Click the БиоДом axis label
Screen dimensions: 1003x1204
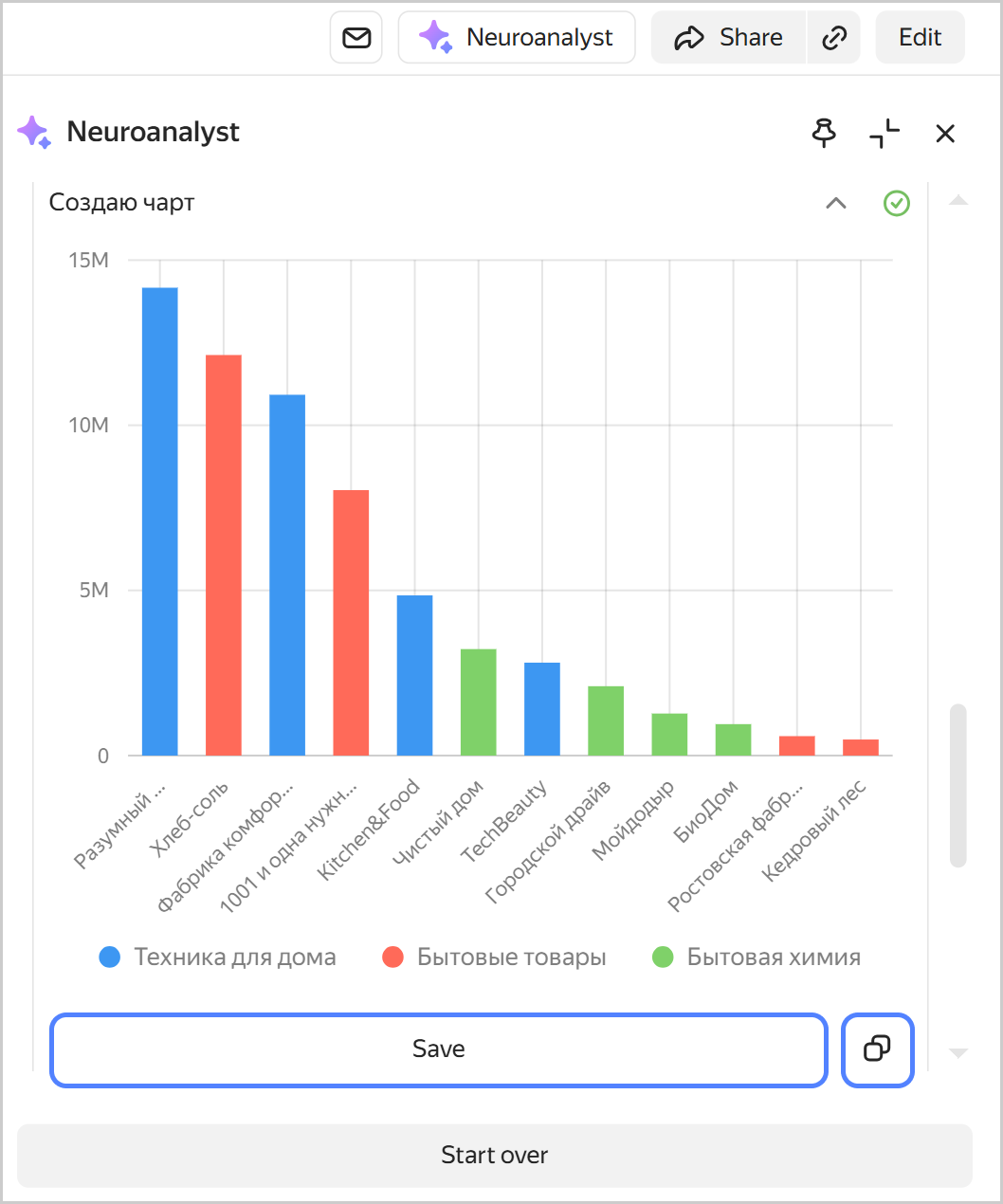click(705, 812)
